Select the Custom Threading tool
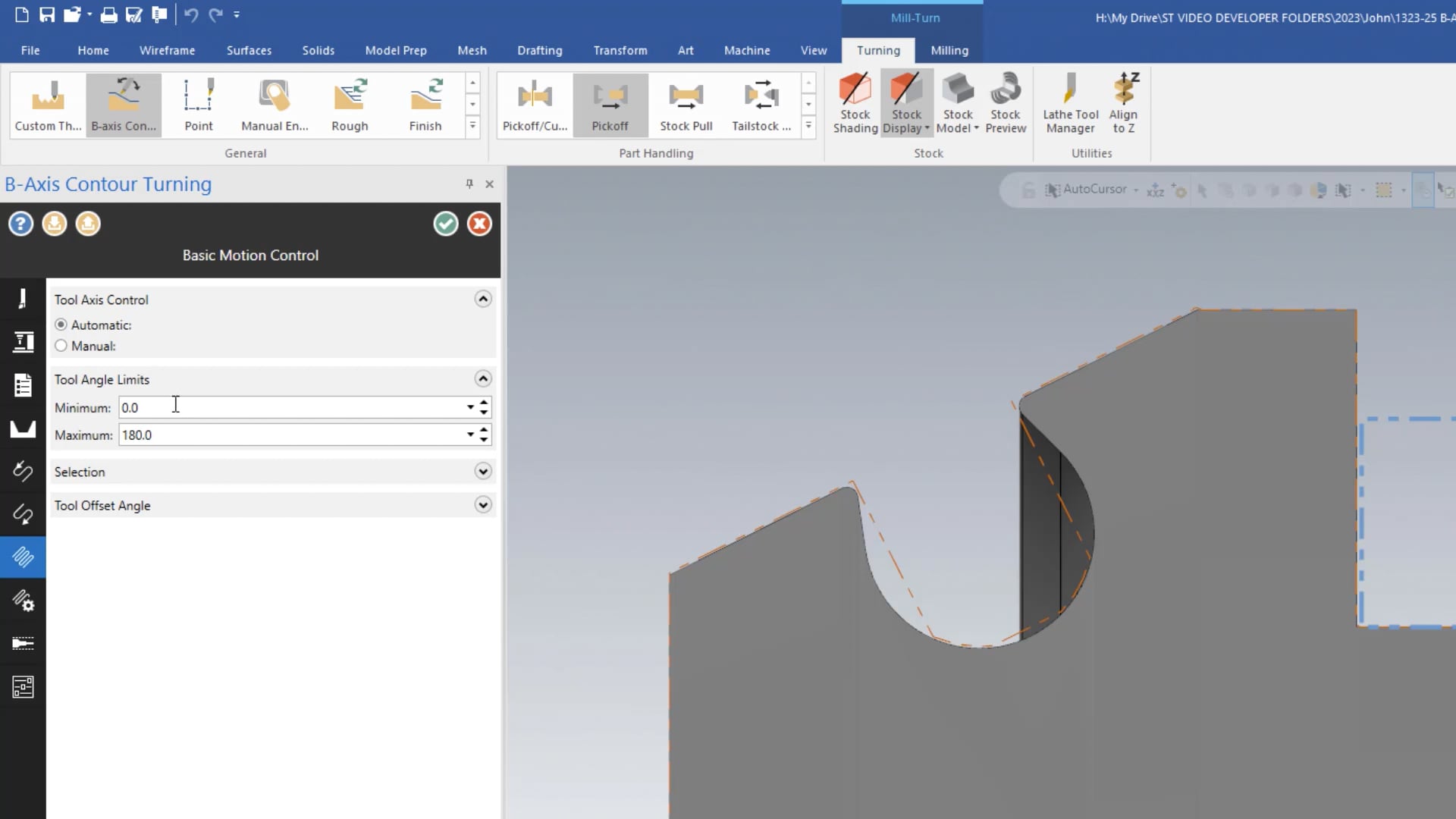1456x819 pixels. tap(47, 103)
